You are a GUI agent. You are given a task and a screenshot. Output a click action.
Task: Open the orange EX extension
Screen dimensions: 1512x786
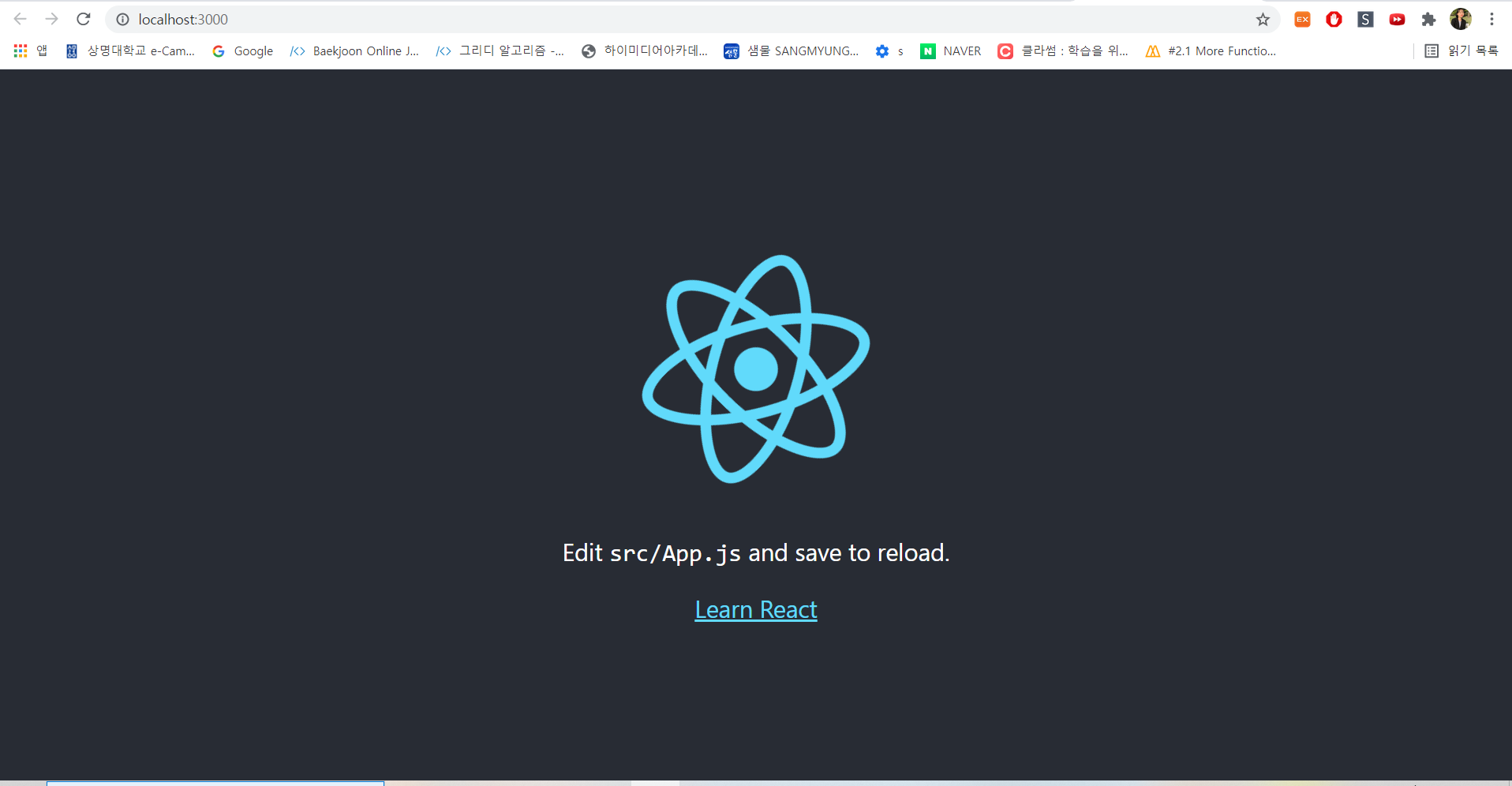point(1302,19)
